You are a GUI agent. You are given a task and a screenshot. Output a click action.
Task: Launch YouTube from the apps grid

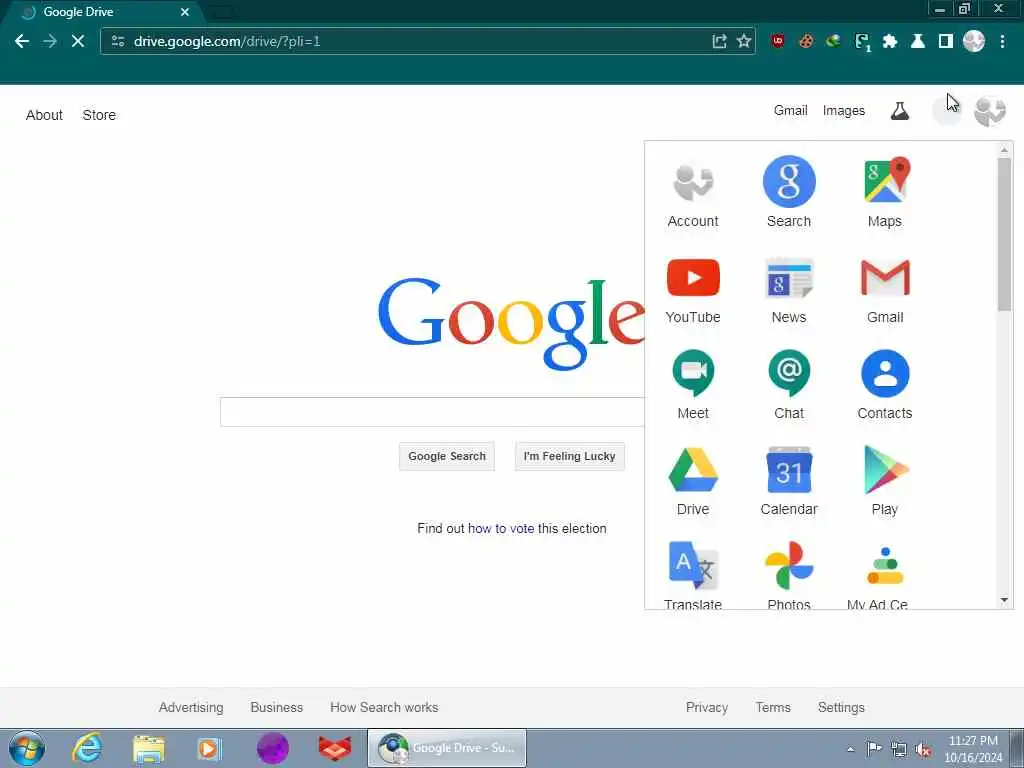693,290
